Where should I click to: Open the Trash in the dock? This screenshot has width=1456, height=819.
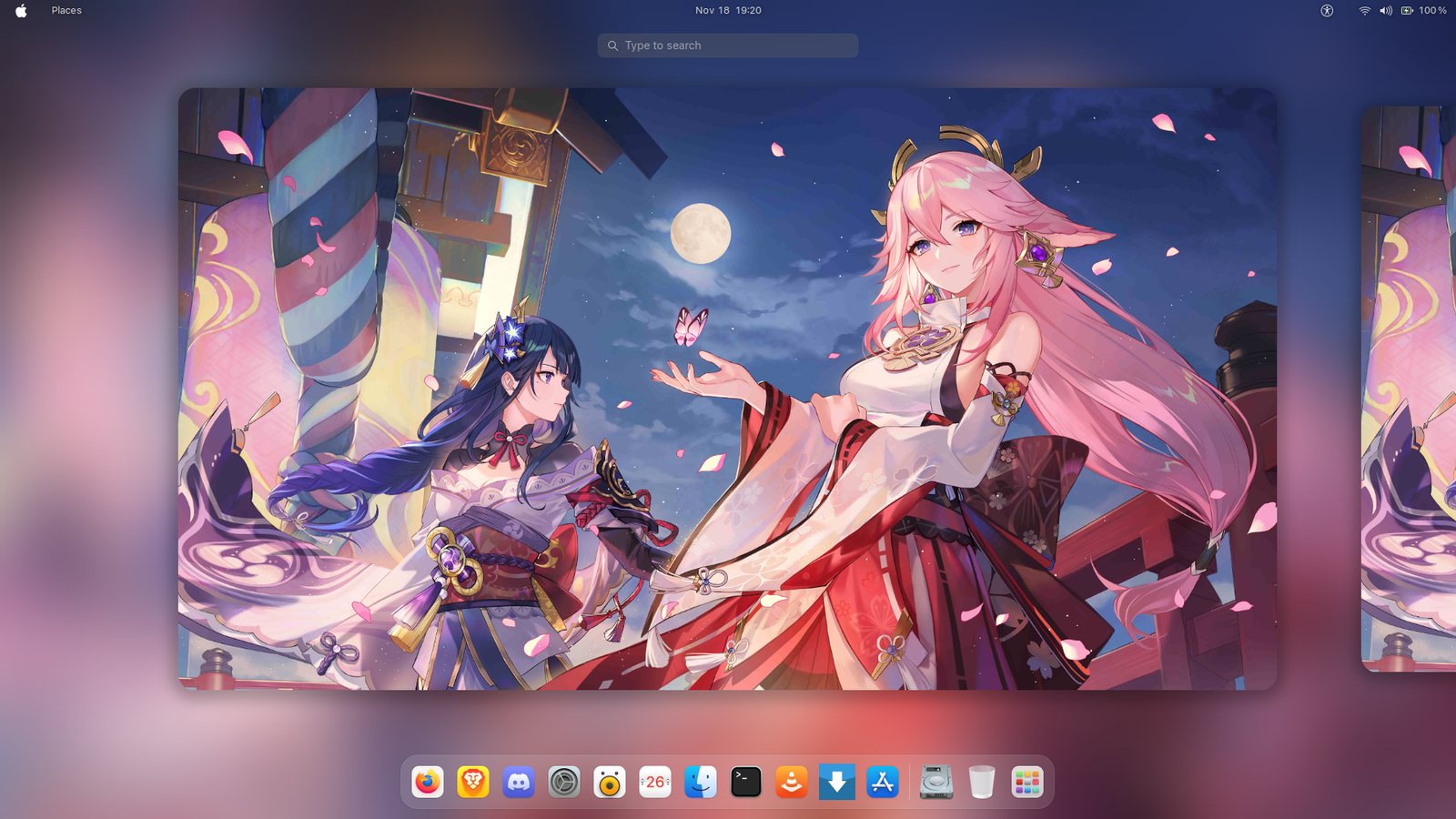click(x=982, y=782)
